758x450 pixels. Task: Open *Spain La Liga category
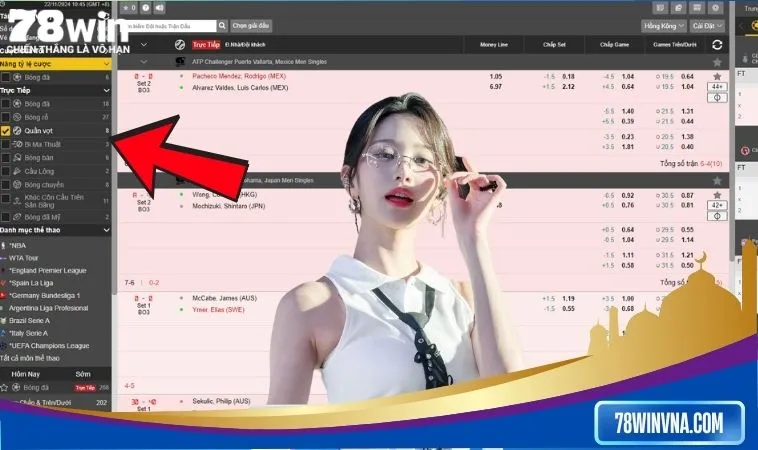[31, 283]
